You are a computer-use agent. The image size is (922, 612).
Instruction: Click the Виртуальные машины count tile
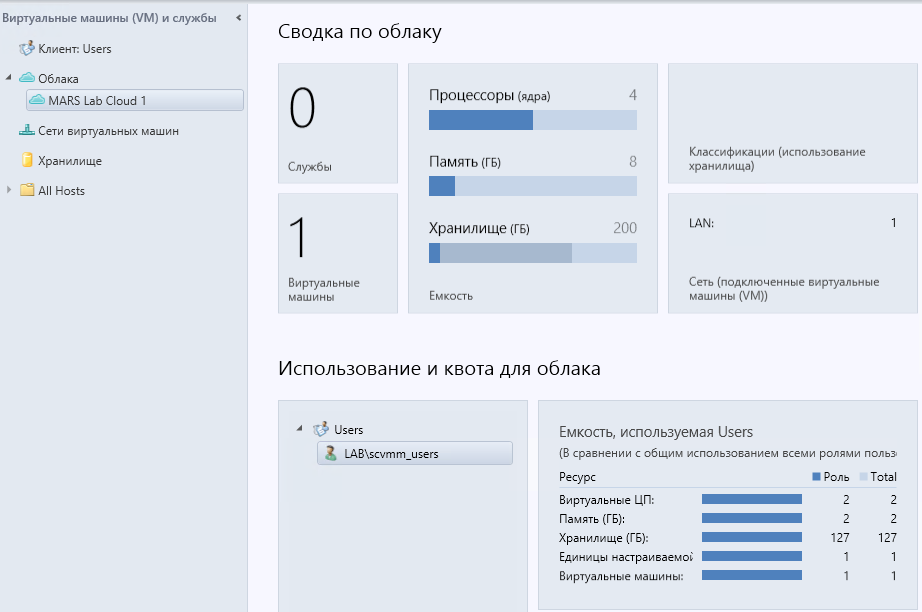coord(336,253)
